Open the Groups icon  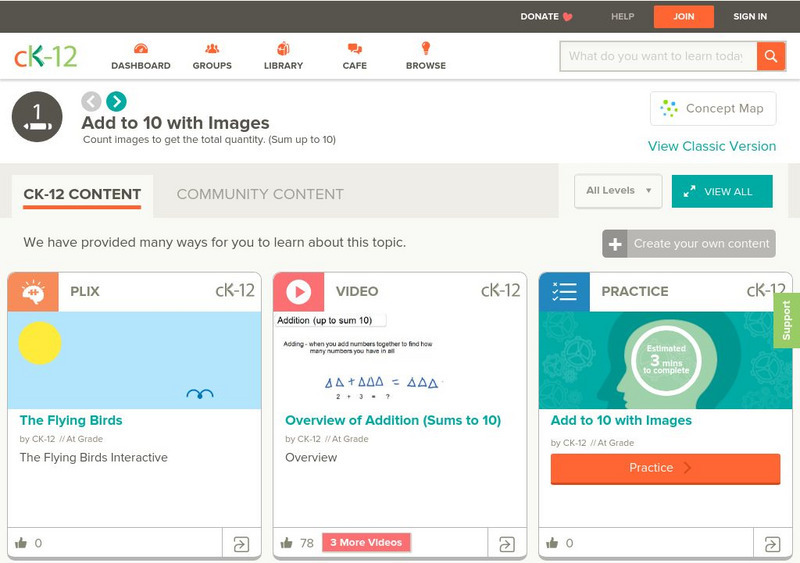tap(212, 49)
